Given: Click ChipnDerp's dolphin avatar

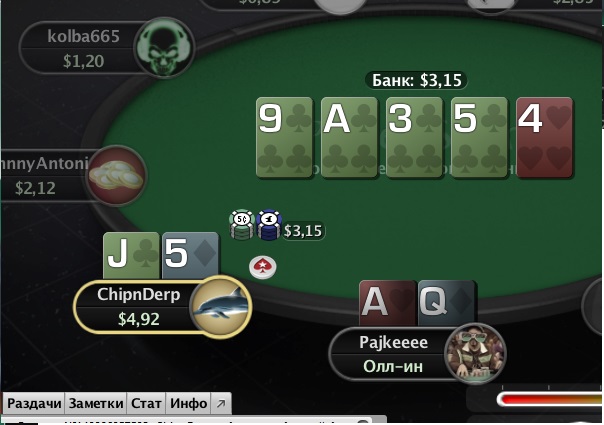Looking at the screenshot, I should pos(220,307).
